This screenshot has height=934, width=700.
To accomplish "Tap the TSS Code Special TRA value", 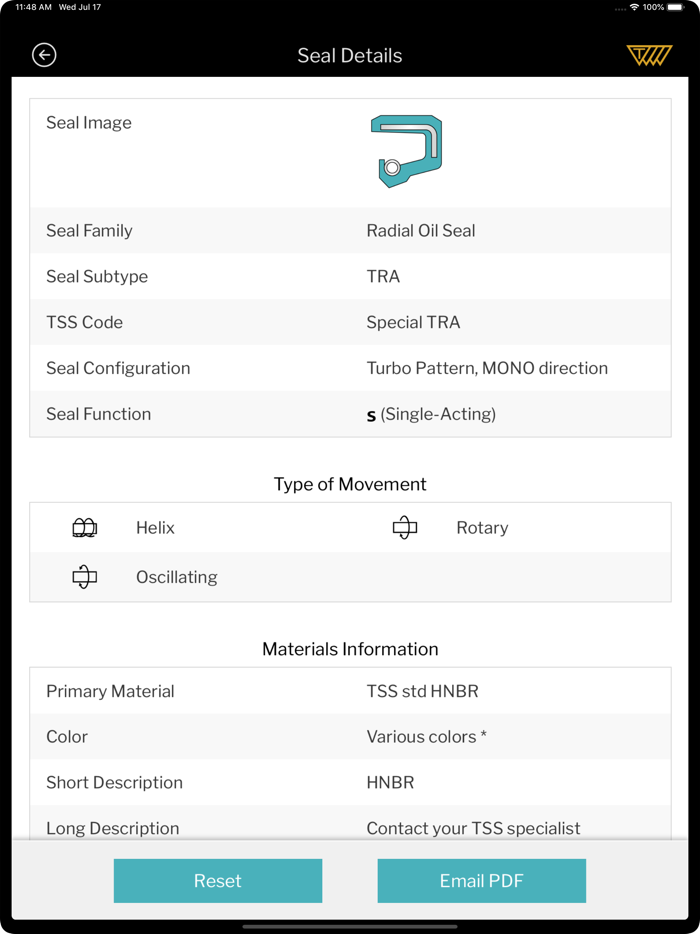I will [x=413, y=323].
